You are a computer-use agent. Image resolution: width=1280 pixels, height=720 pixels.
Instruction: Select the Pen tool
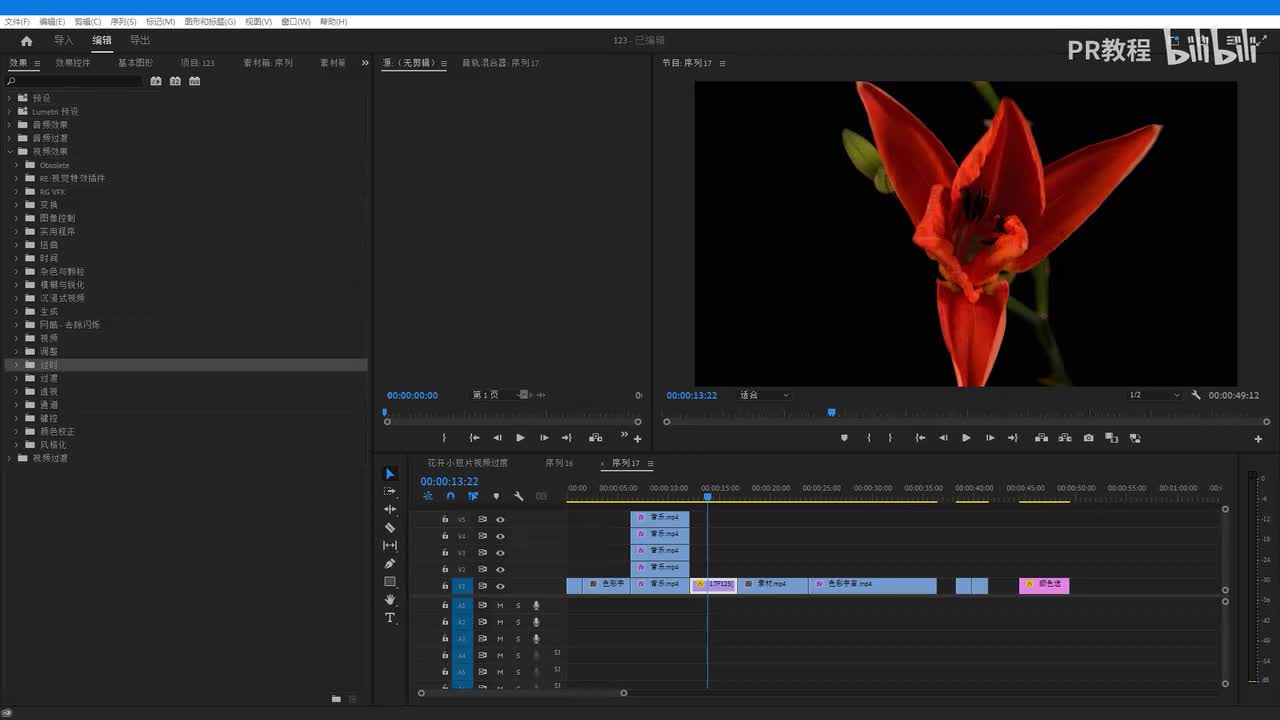tap(390, 564)
